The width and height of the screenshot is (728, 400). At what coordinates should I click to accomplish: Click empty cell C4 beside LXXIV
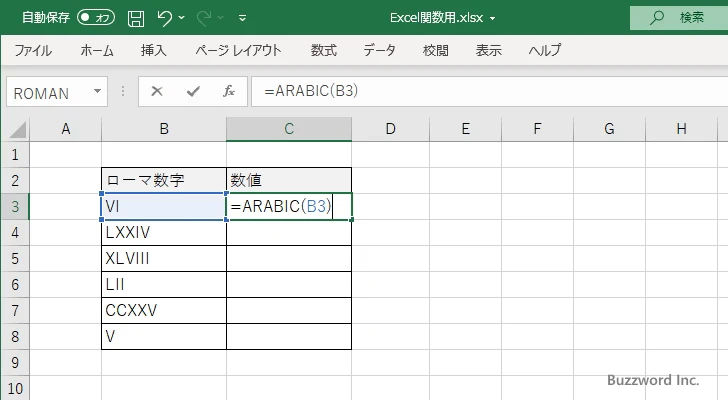[x=289, y=232]
